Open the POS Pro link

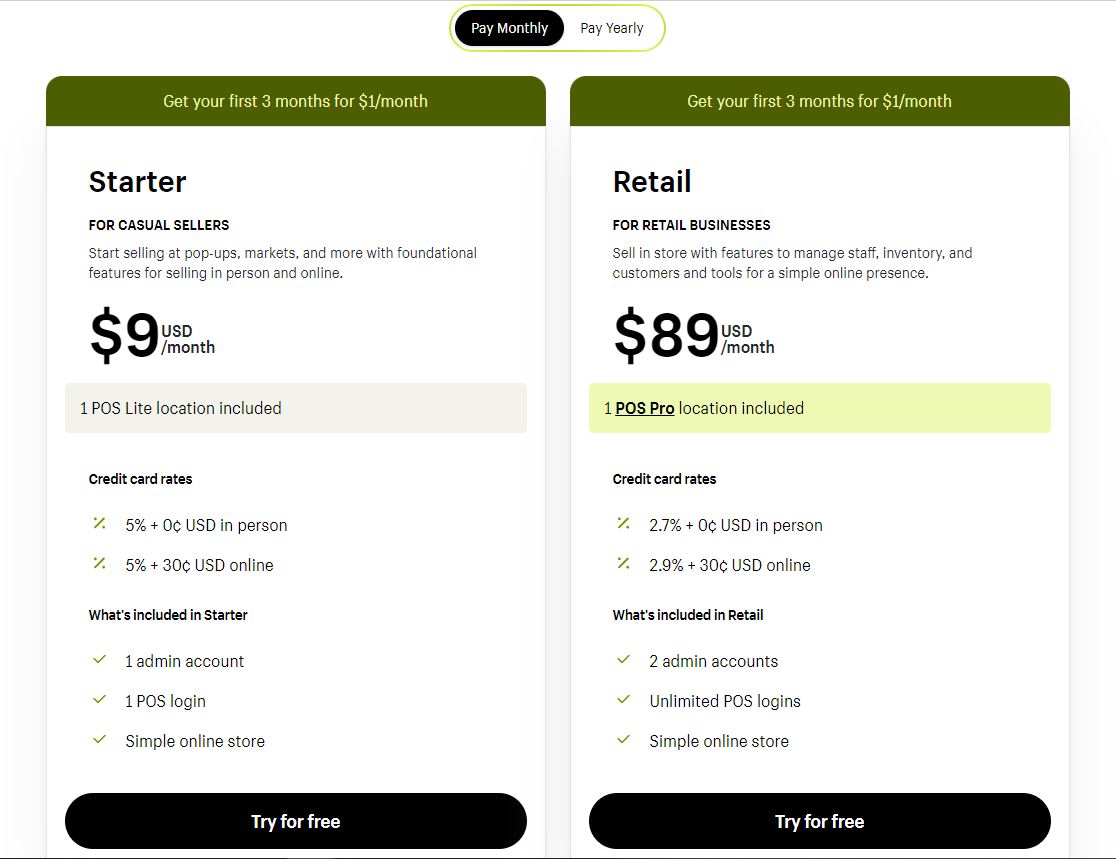pyautogui.click(x=644, y=409)
